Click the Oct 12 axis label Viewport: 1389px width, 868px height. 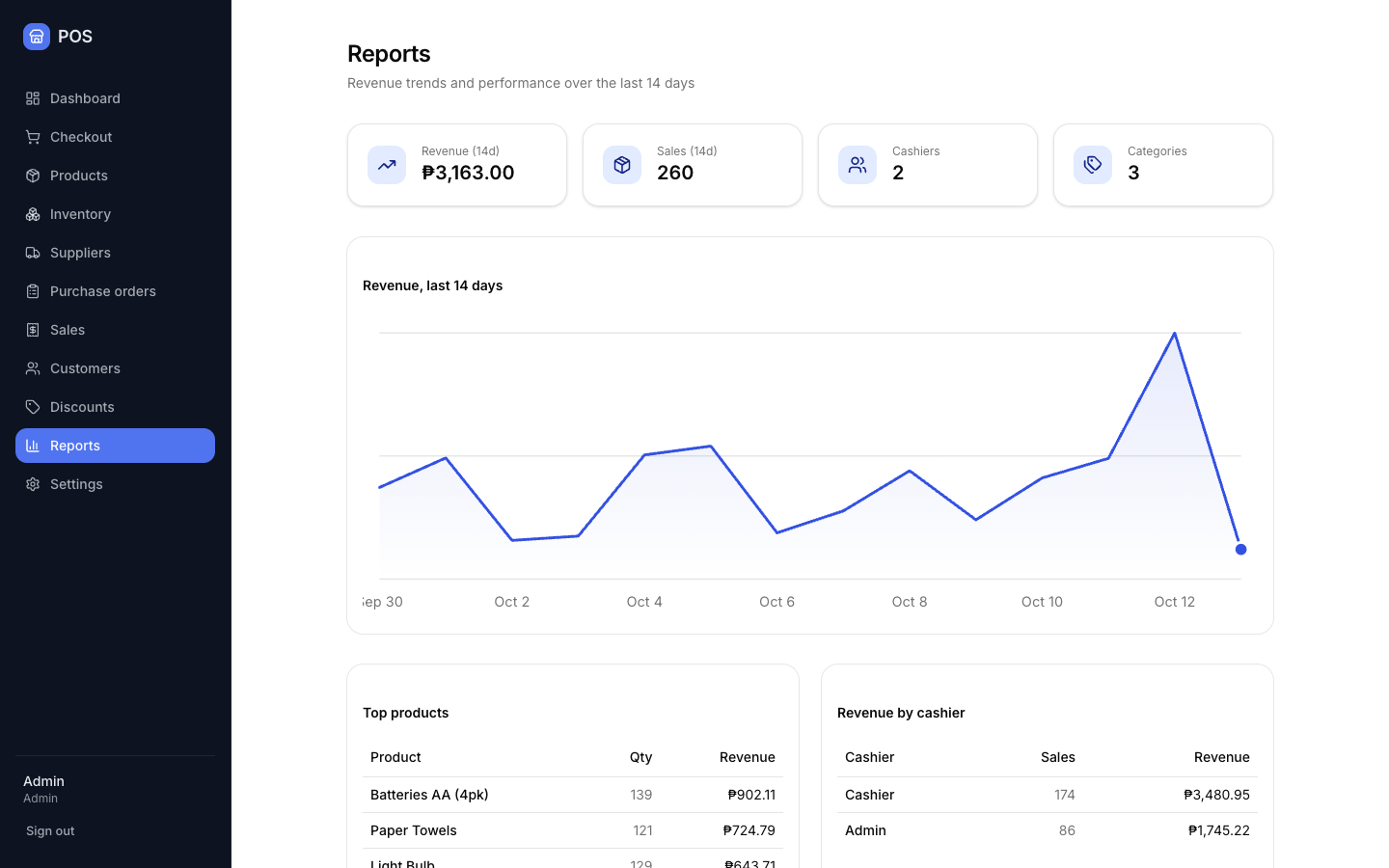(x=1174, y=602)
